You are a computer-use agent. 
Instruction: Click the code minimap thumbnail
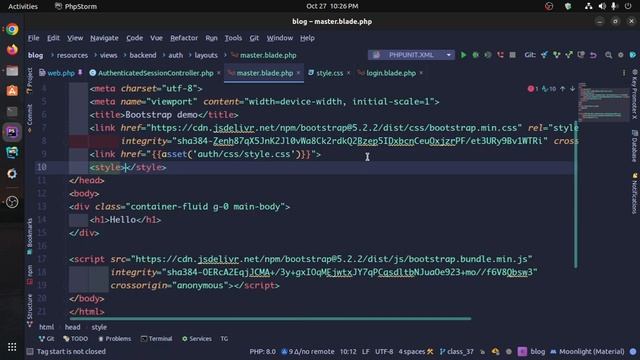coord(603,102)
